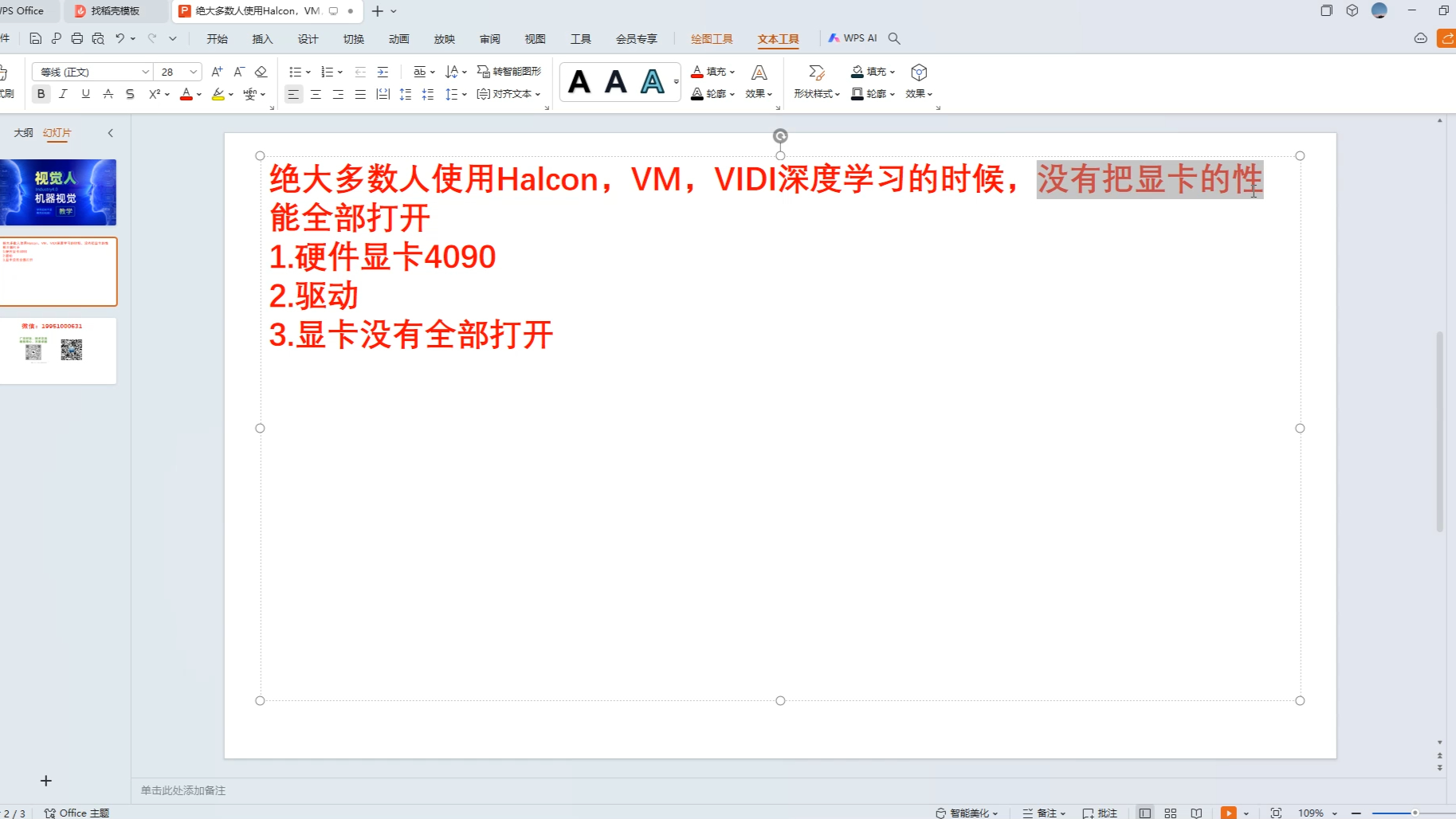Toggle Underline formatting

pos(85,94)
